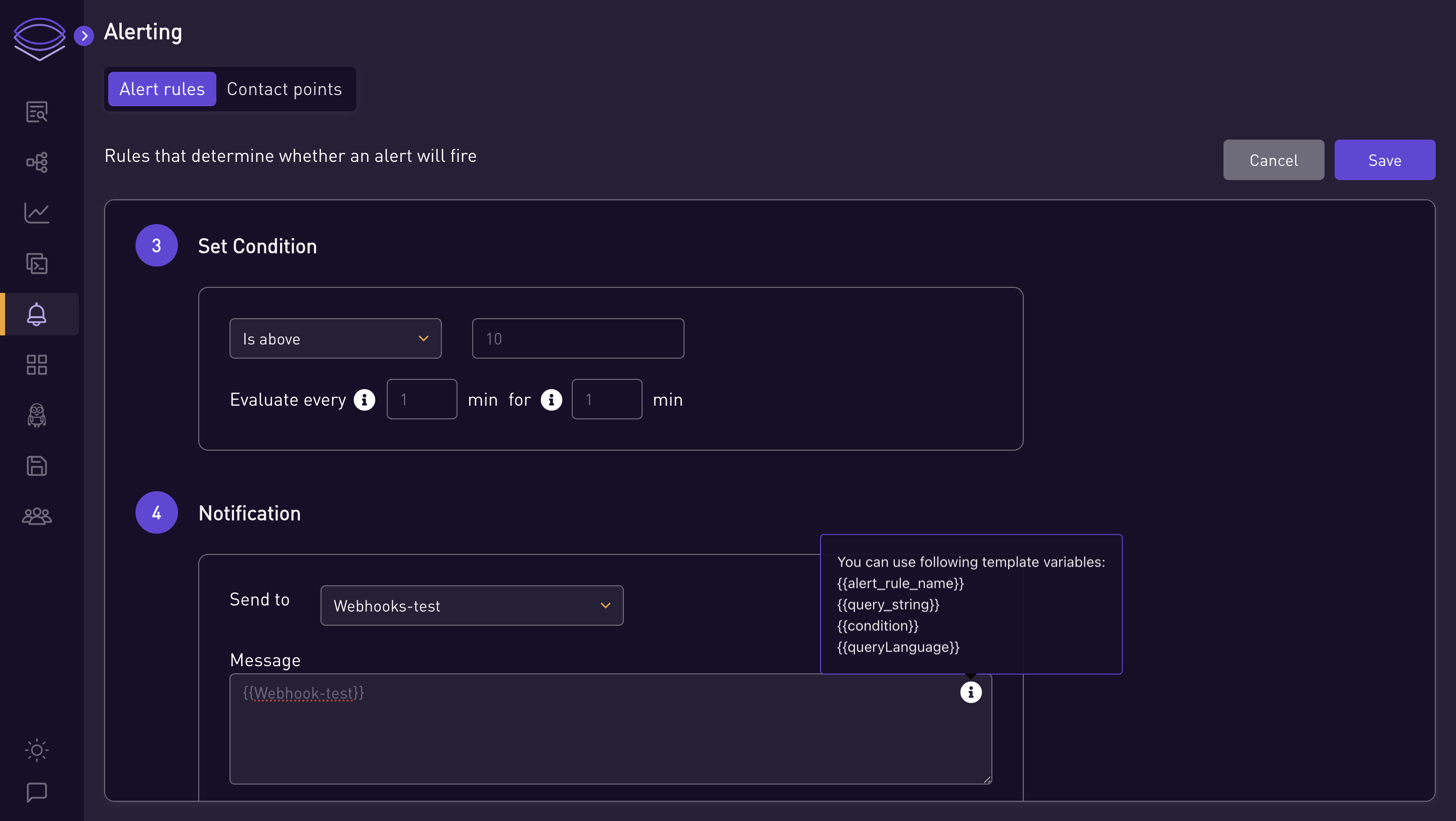1456x821 pixels.
Task: Switch to Alert rules tab
Action: click(162, 89)
